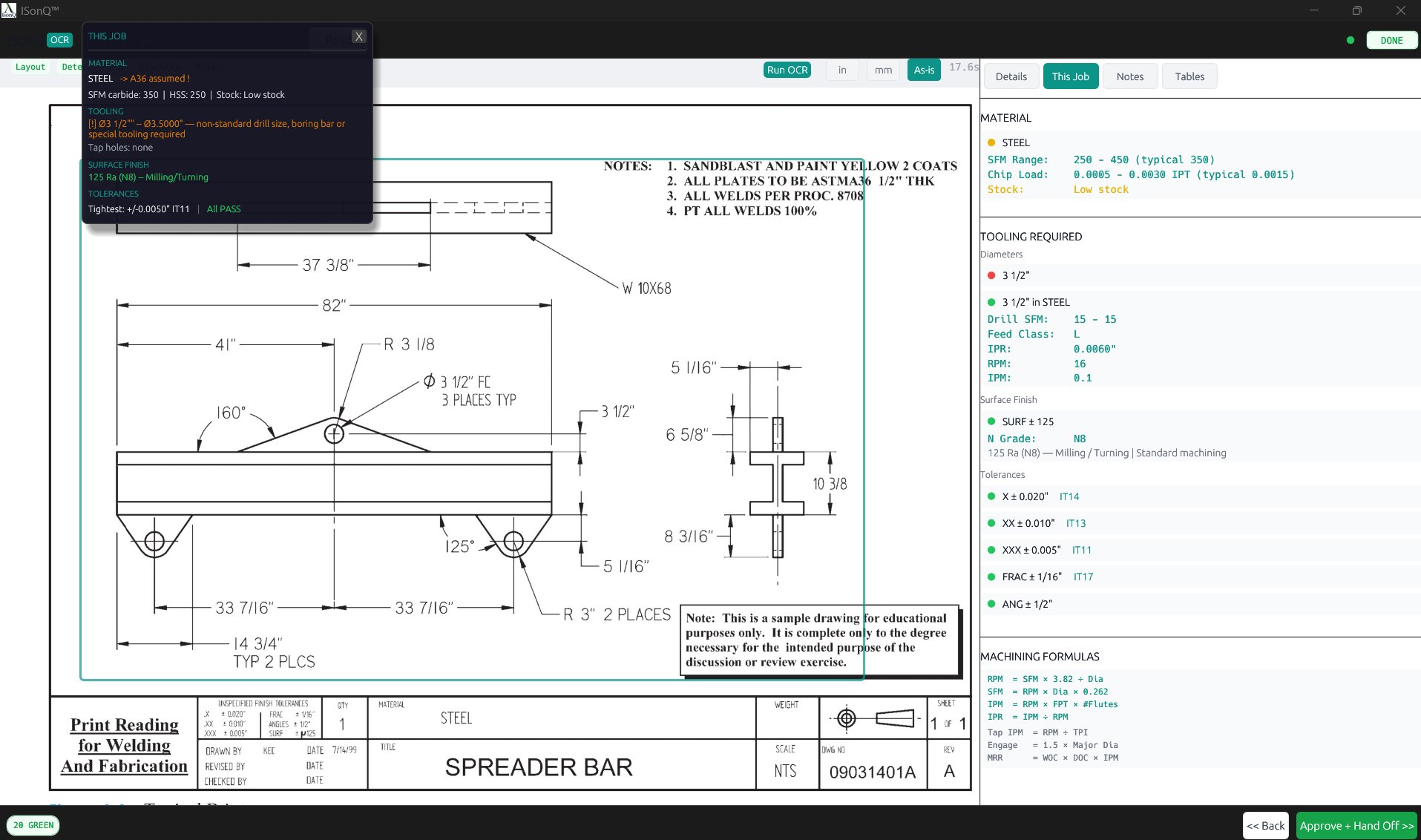Collapse the Surface Finish section
Screen dimensions: 1421x840
click(1009, 399)
